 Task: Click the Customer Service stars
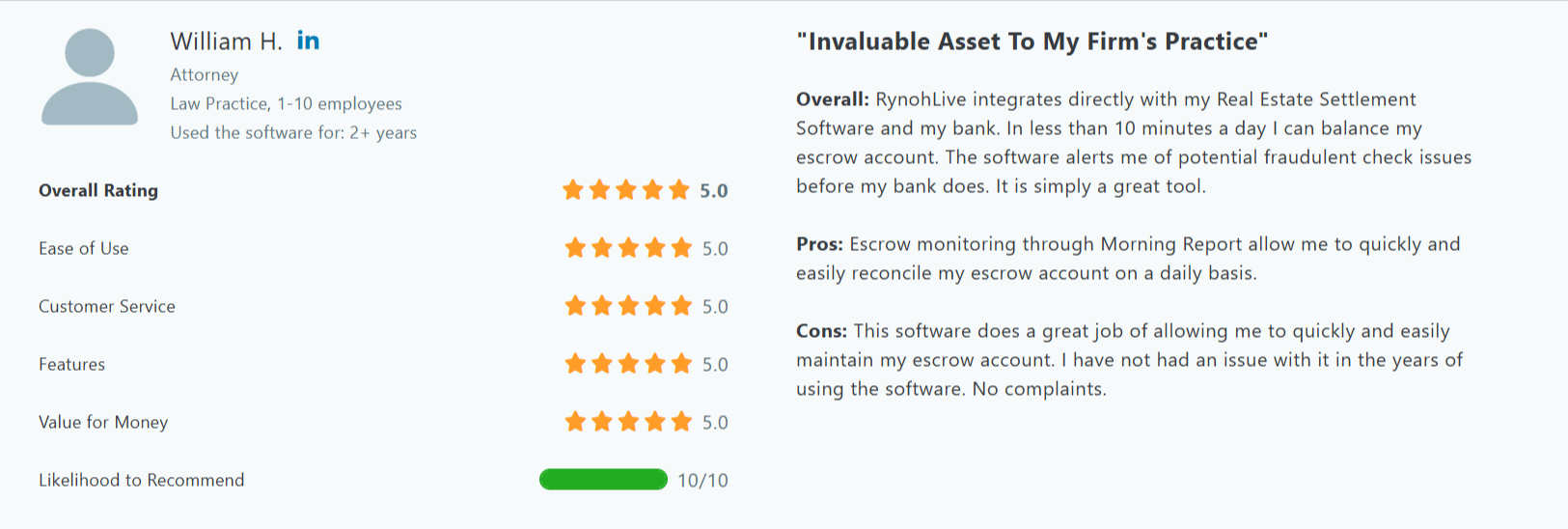point(628,306)
